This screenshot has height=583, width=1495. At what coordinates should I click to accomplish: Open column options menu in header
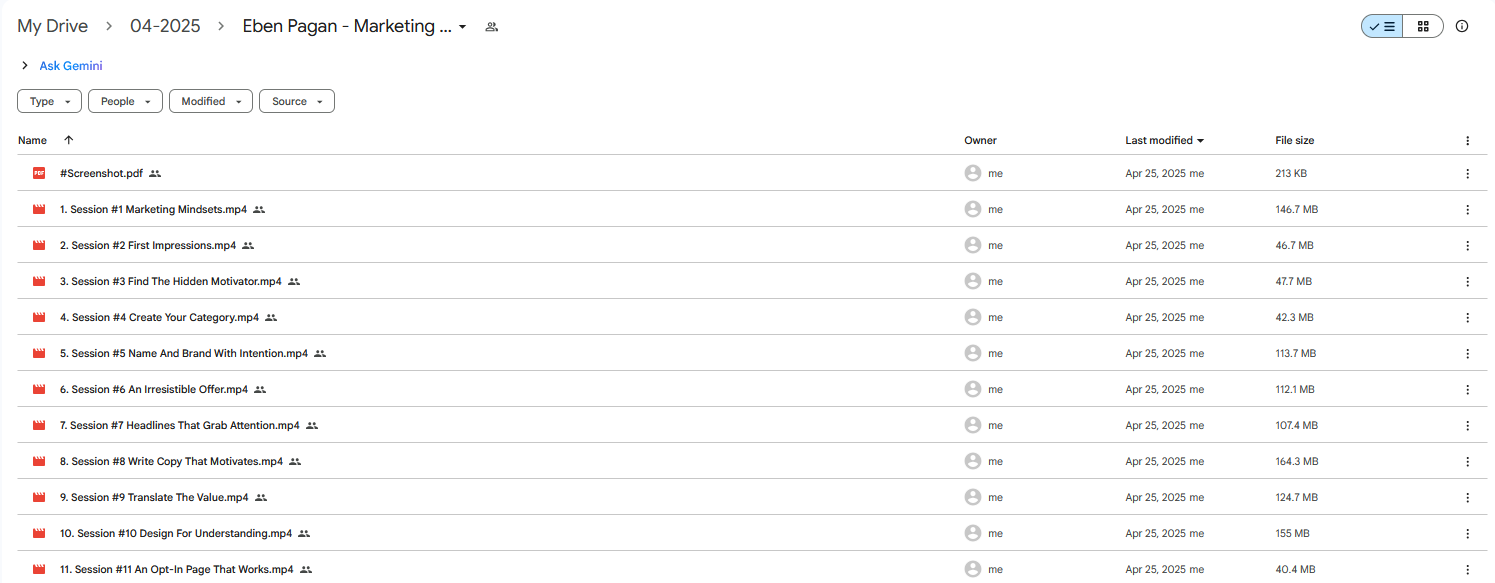[x=1467, y=141]
